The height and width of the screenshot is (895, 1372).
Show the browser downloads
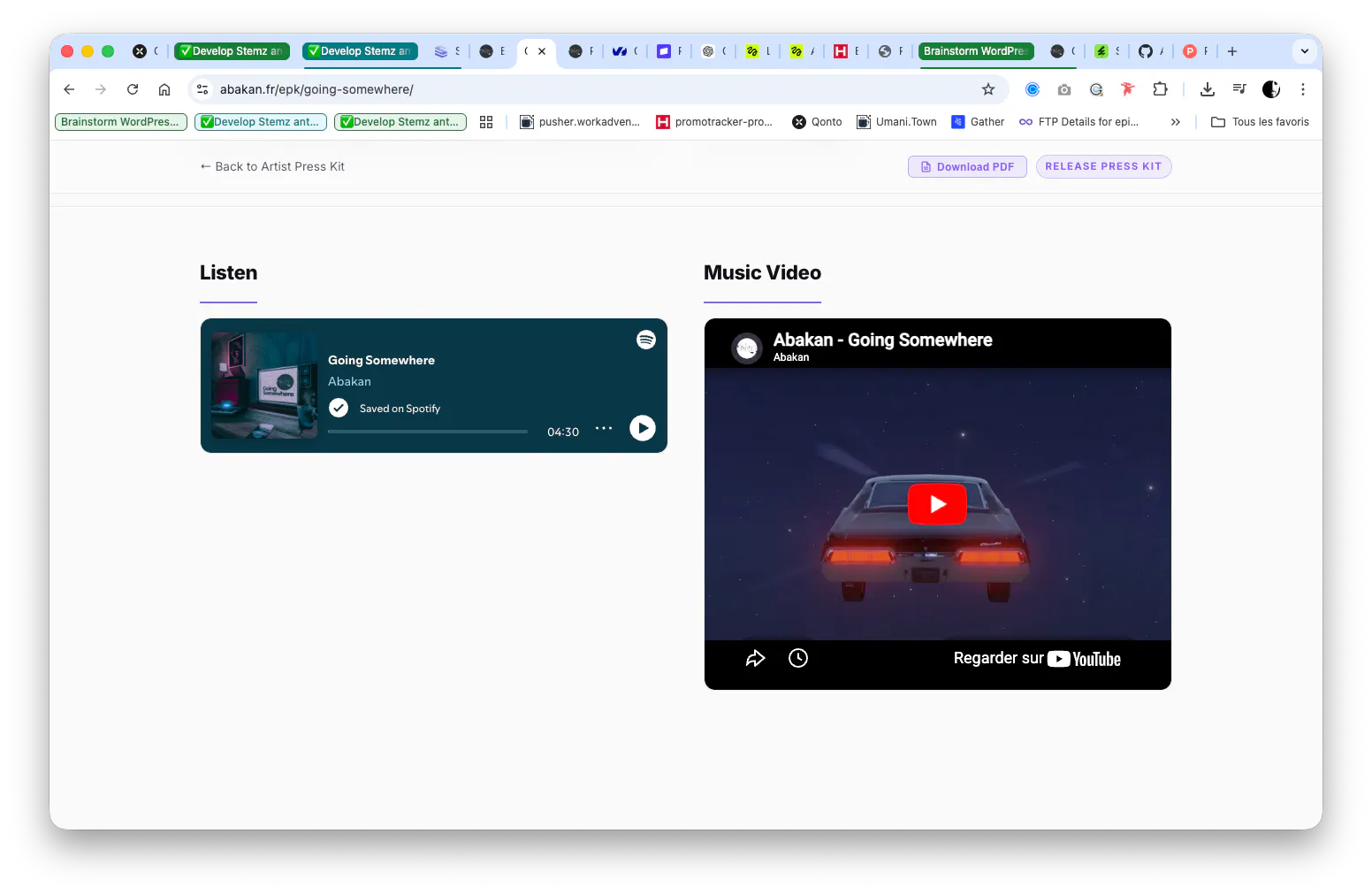[1208, 89]
